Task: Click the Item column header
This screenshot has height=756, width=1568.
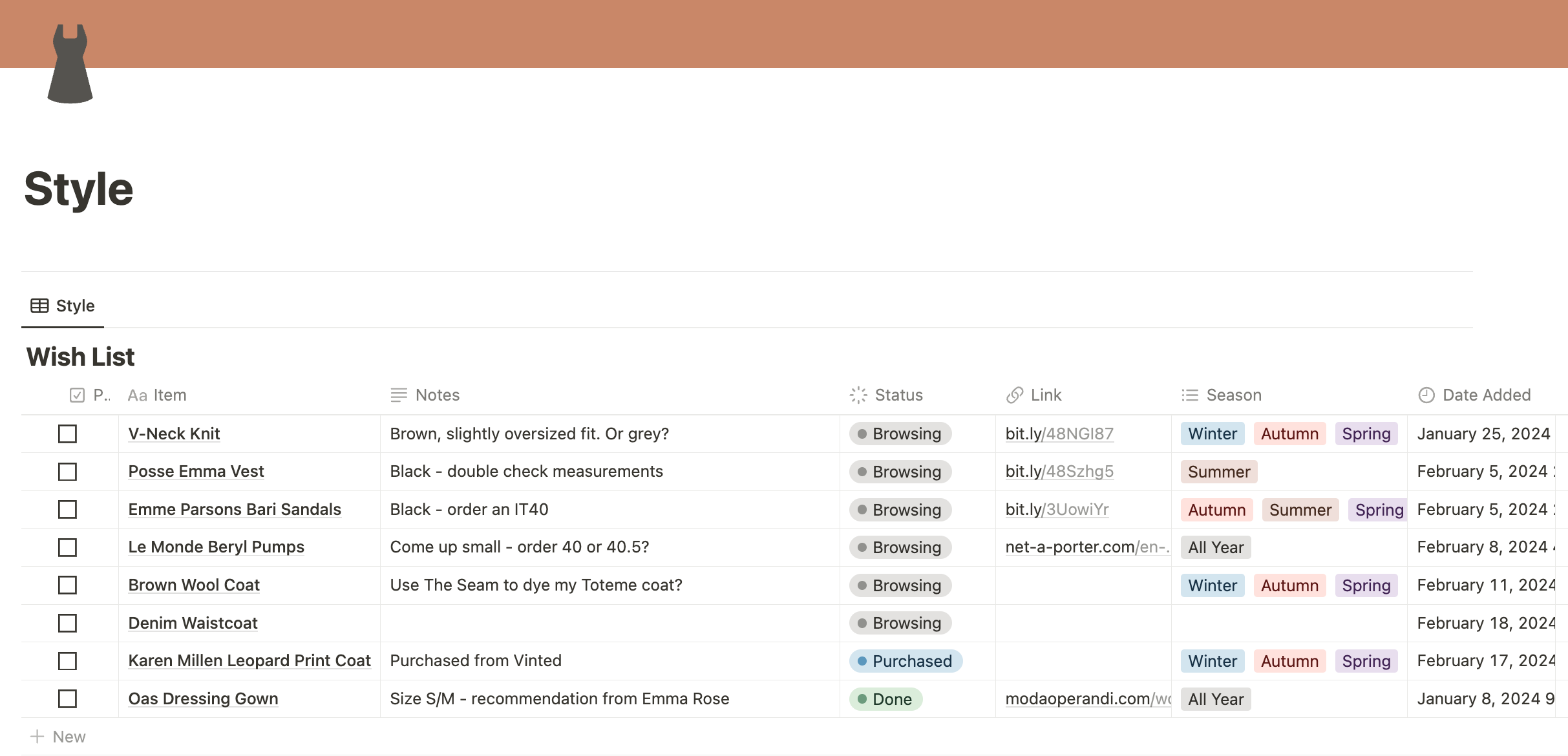Action: 170,395
